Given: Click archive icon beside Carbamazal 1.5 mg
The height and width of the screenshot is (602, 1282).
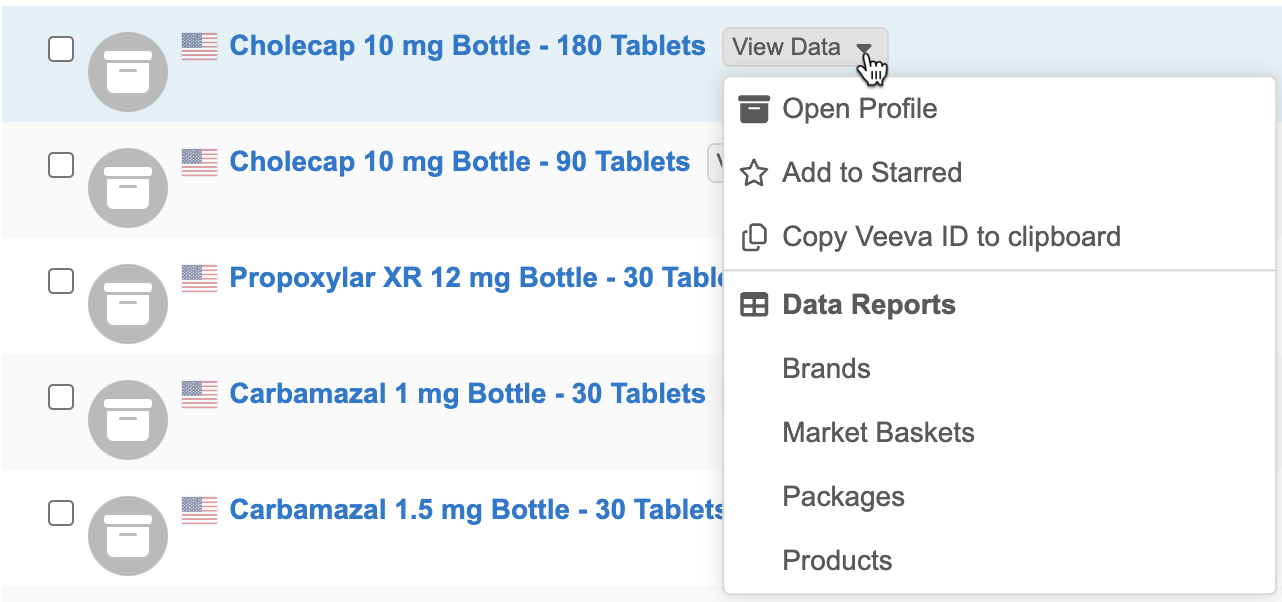Looking at the screenshot, I should coord(128,535).
